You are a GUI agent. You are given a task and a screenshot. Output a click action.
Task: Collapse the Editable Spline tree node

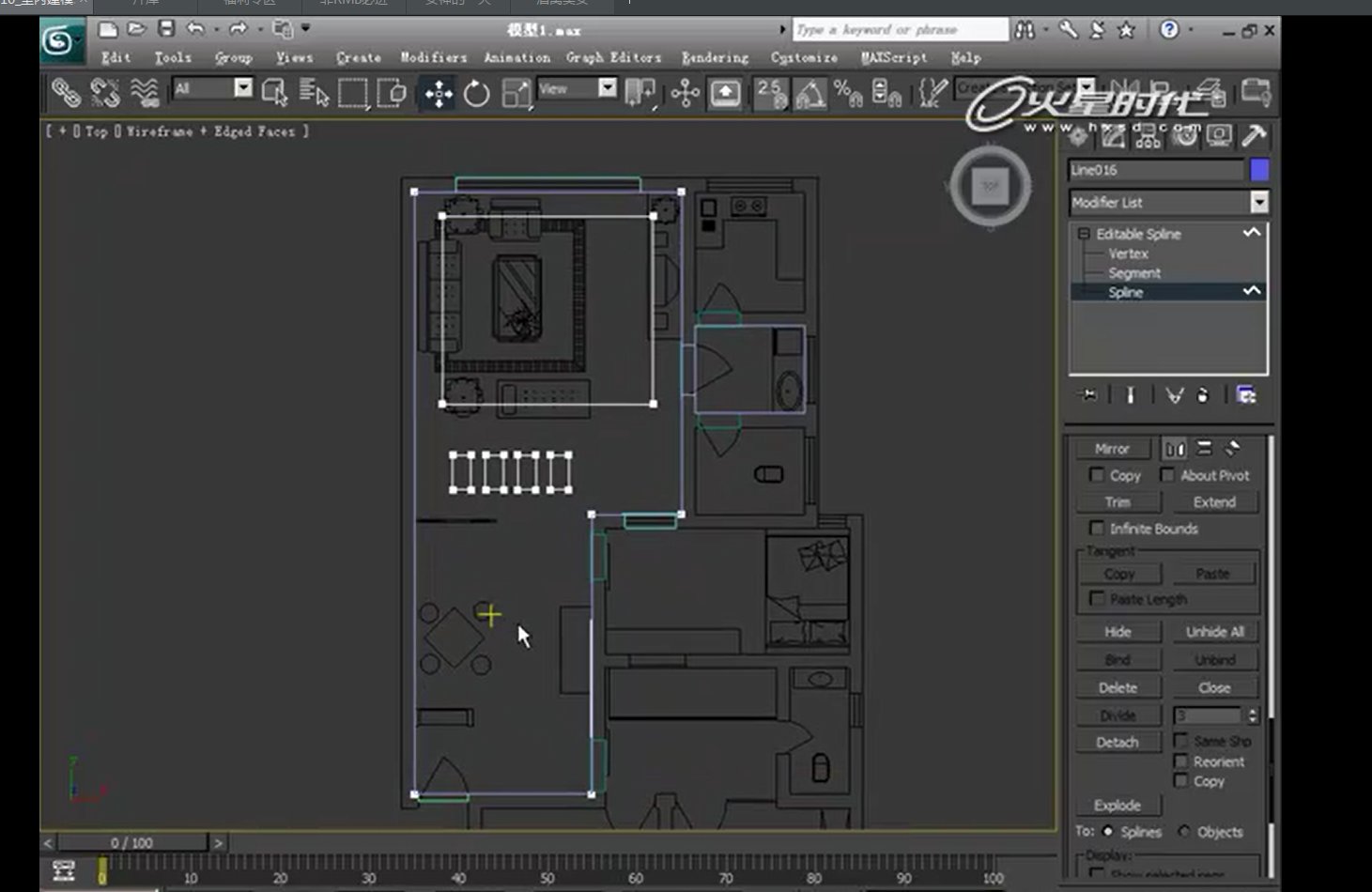coord(1084,234)
